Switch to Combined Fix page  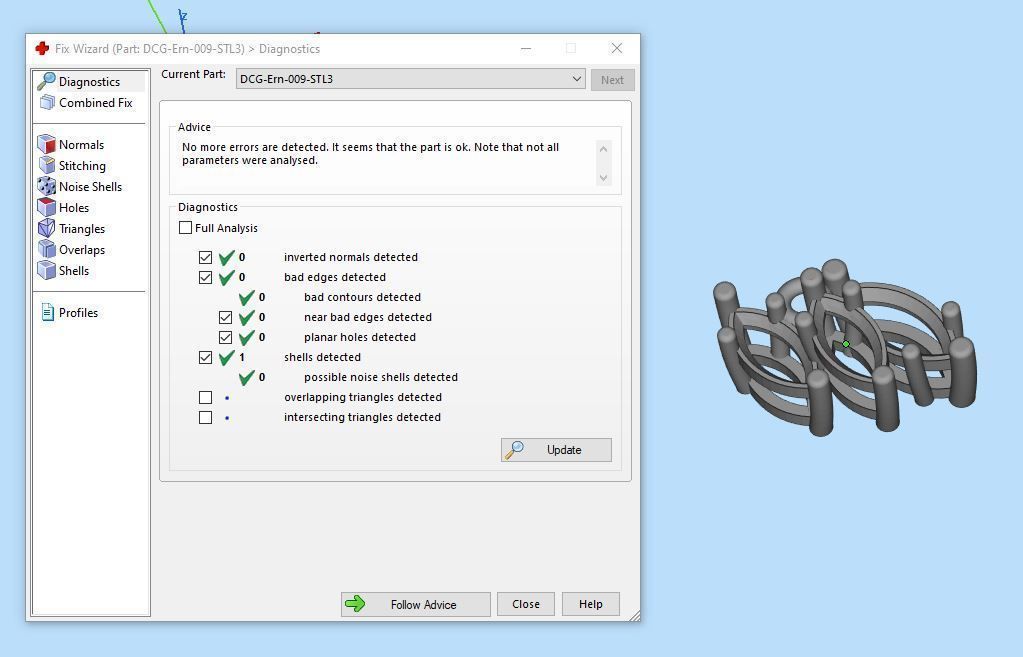click(95, 102)
